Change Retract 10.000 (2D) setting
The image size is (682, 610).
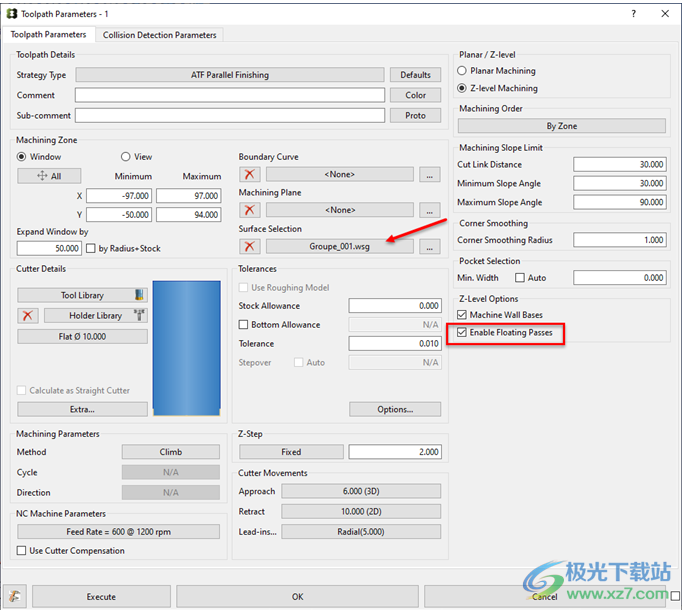click(x=361, y=512)
